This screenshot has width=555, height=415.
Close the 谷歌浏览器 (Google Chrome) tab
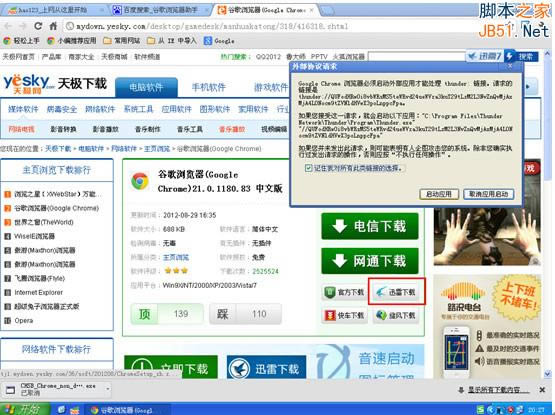(x=312, y=10)
